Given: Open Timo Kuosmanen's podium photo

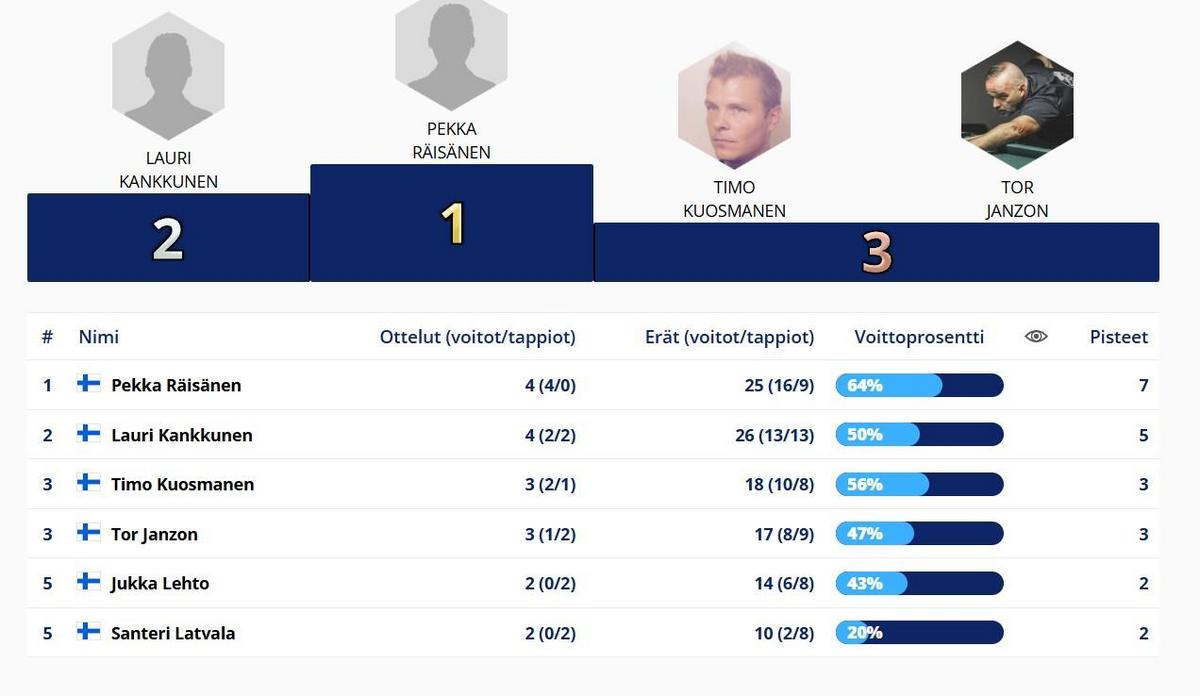Looking at the screenshot, I should point(734,105).
